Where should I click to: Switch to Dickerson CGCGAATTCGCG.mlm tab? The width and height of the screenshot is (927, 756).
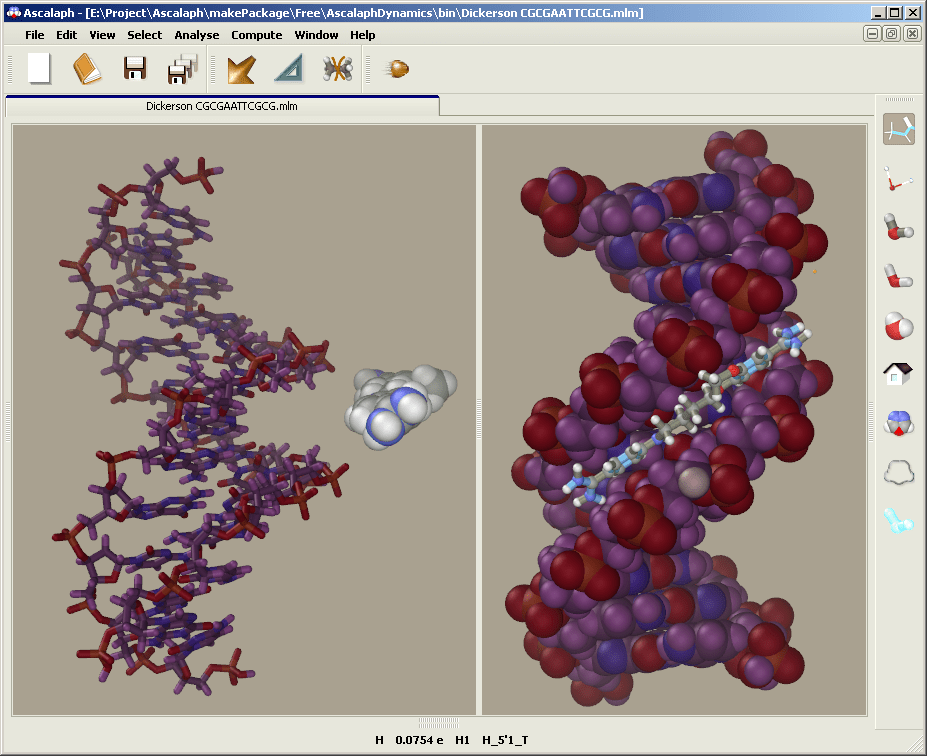point(222,106)
